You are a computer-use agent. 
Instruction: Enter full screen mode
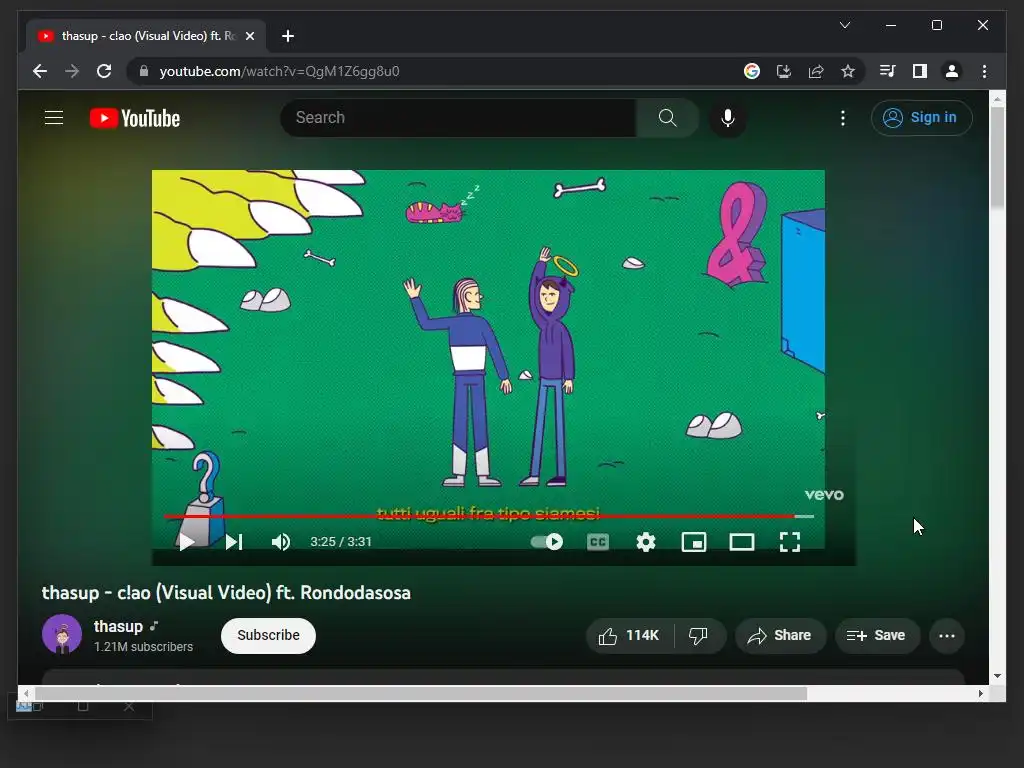(790, 542)
